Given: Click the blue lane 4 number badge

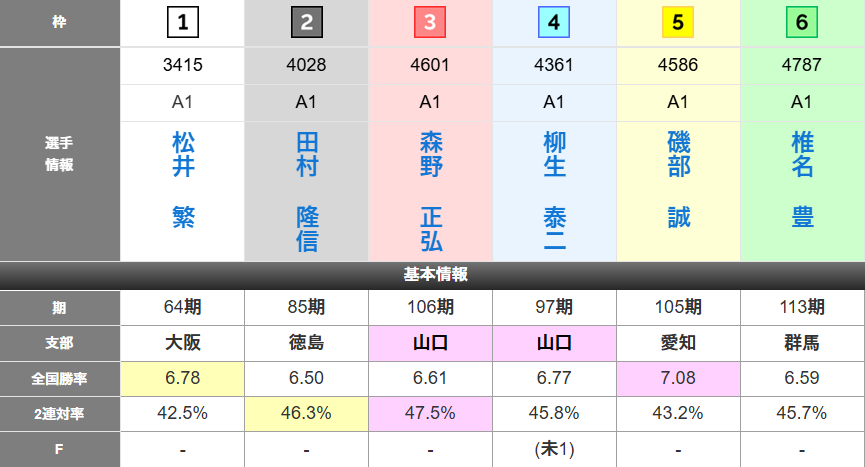Looking at the screenshot, I should [x=554, y=22].
